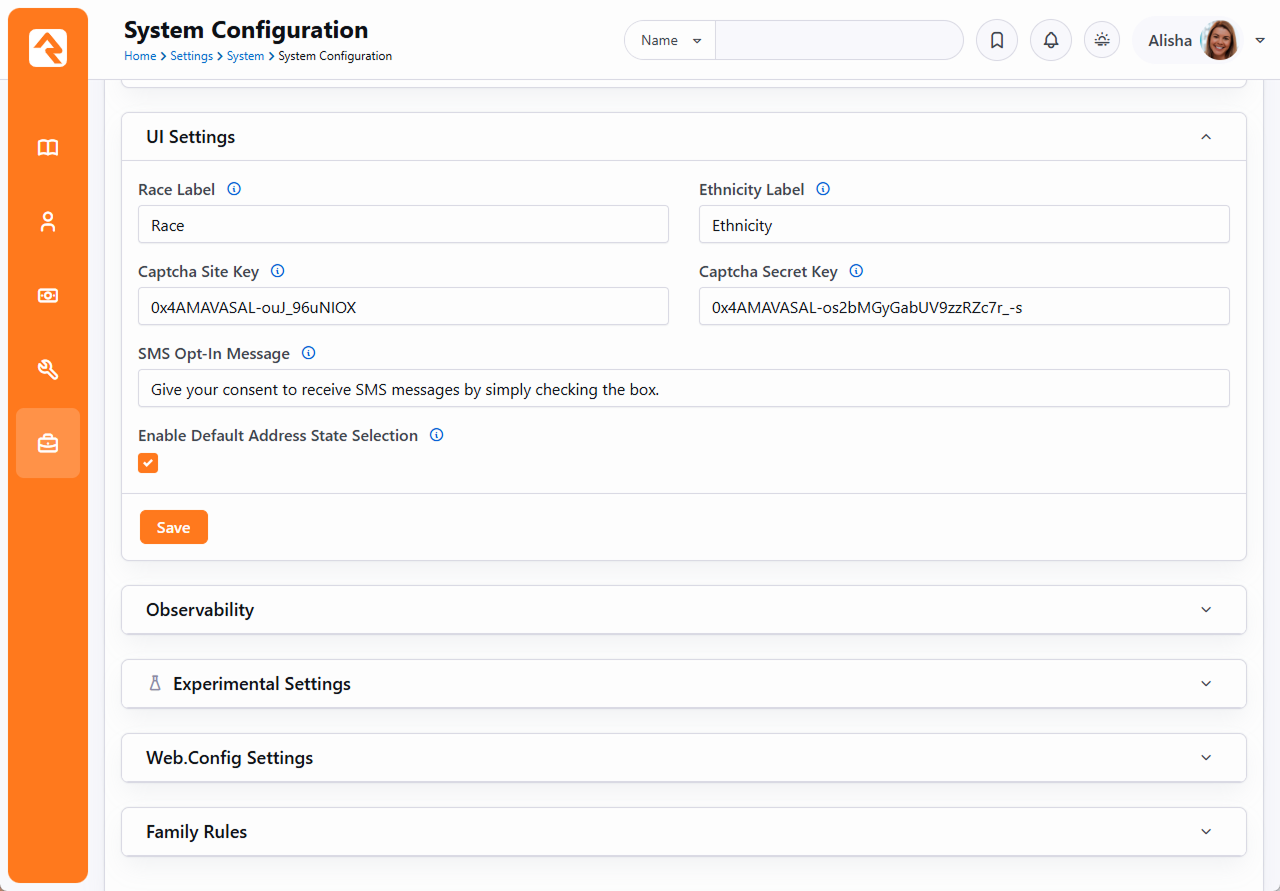Click the SMS Opt-In Message field
The height and width of the screenshot is (891, 1280).
[x=683, y=389]
